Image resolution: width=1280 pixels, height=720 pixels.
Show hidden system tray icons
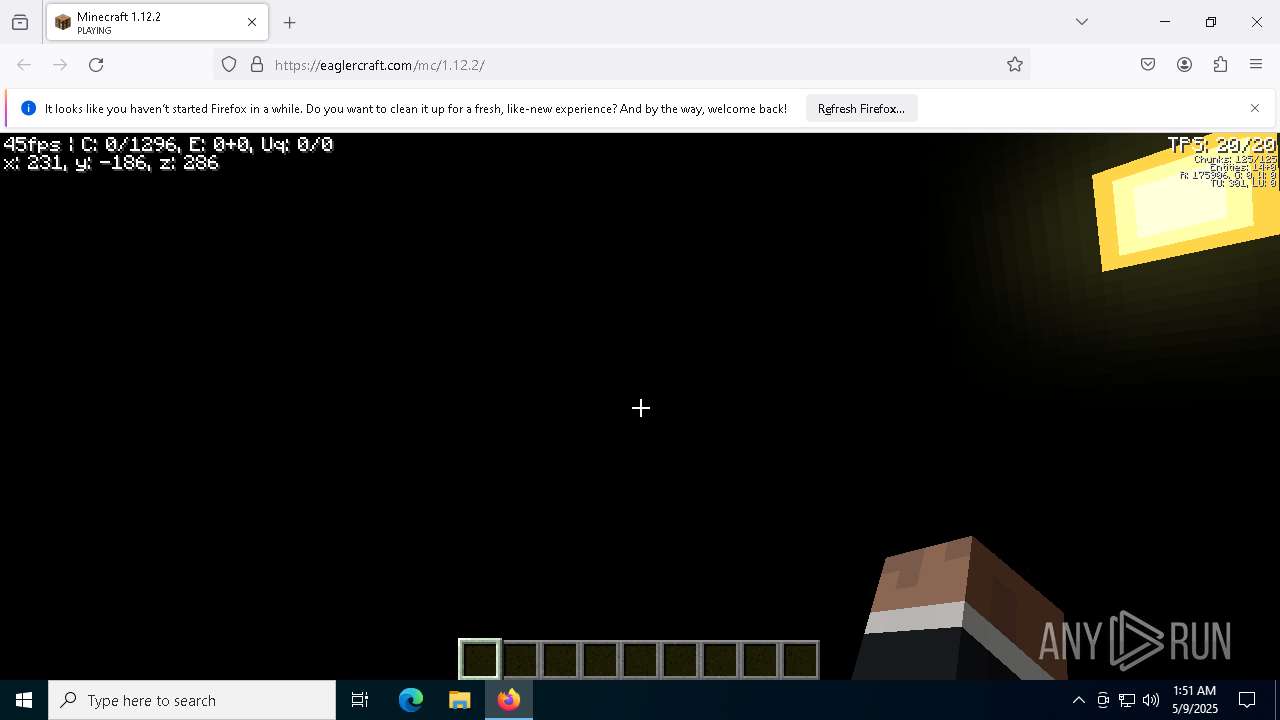tap(1078, 700)
